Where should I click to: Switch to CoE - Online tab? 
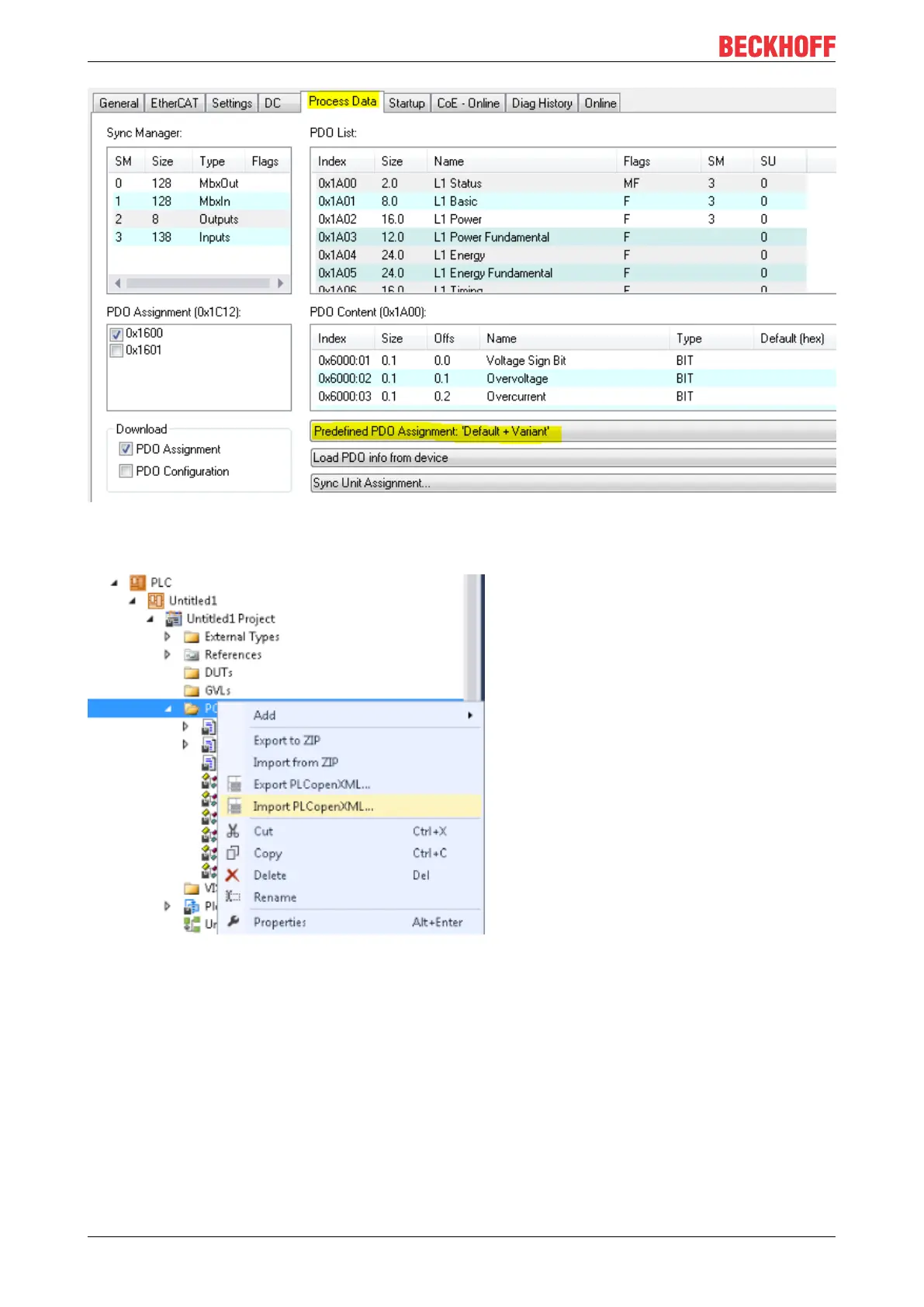pos(468,103)
